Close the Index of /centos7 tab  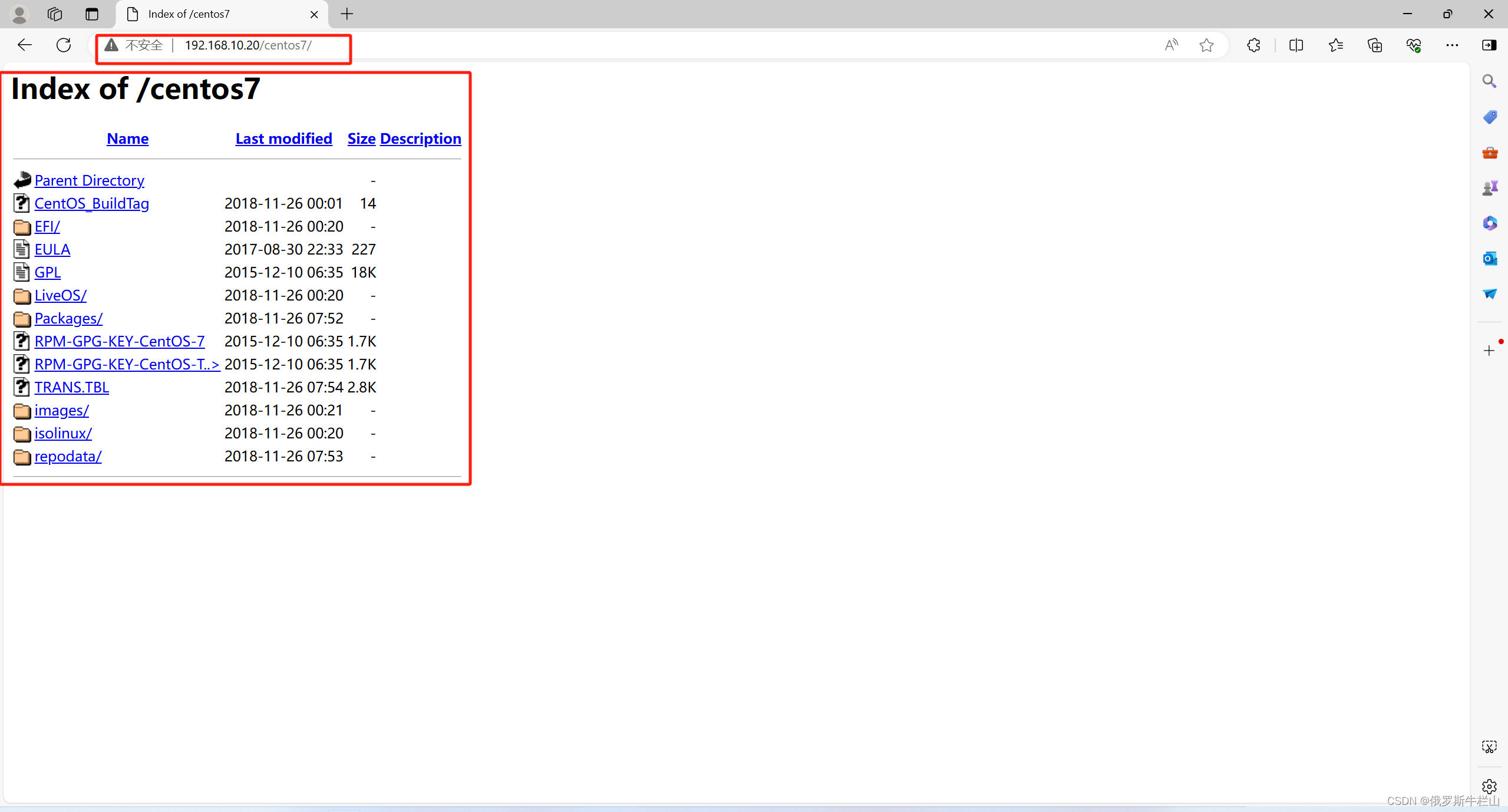pos(314,14)
